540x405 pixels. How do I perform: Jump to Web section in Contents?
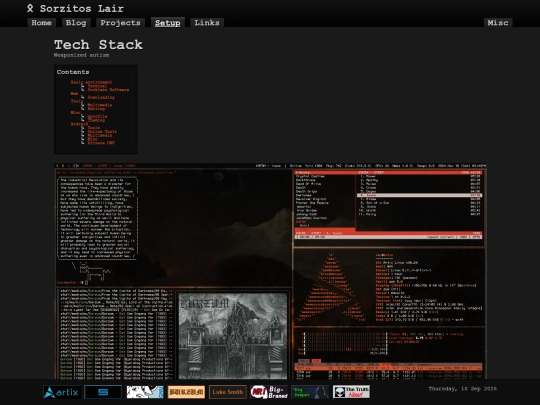[x=74, y=93]
